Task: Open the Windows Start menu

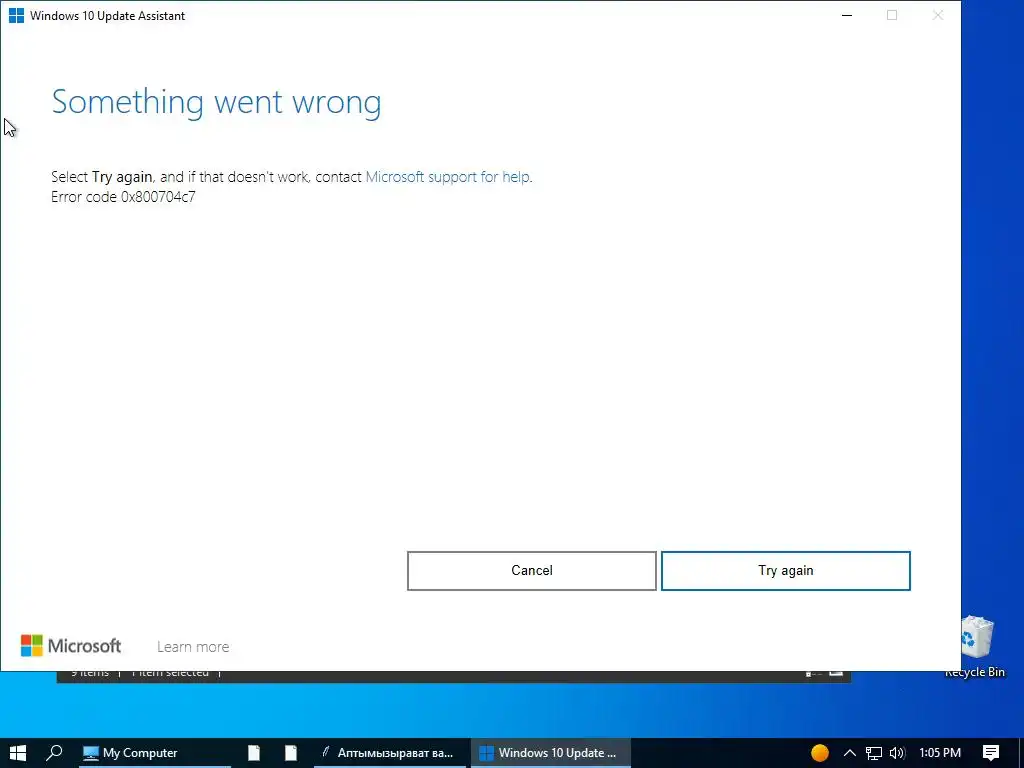Action: [18, 753]
